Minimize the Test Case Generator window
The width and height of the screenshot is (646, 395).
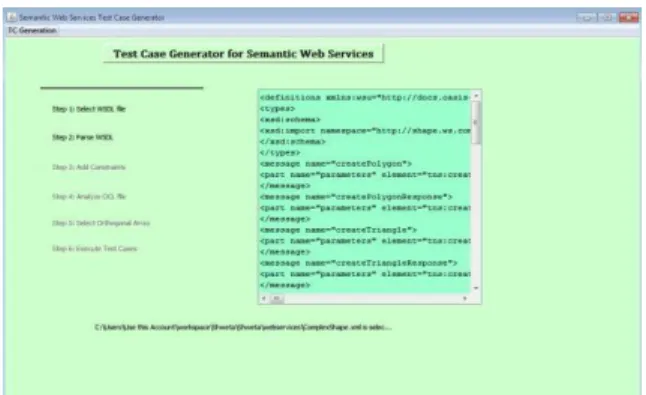(x=587, y=17)
